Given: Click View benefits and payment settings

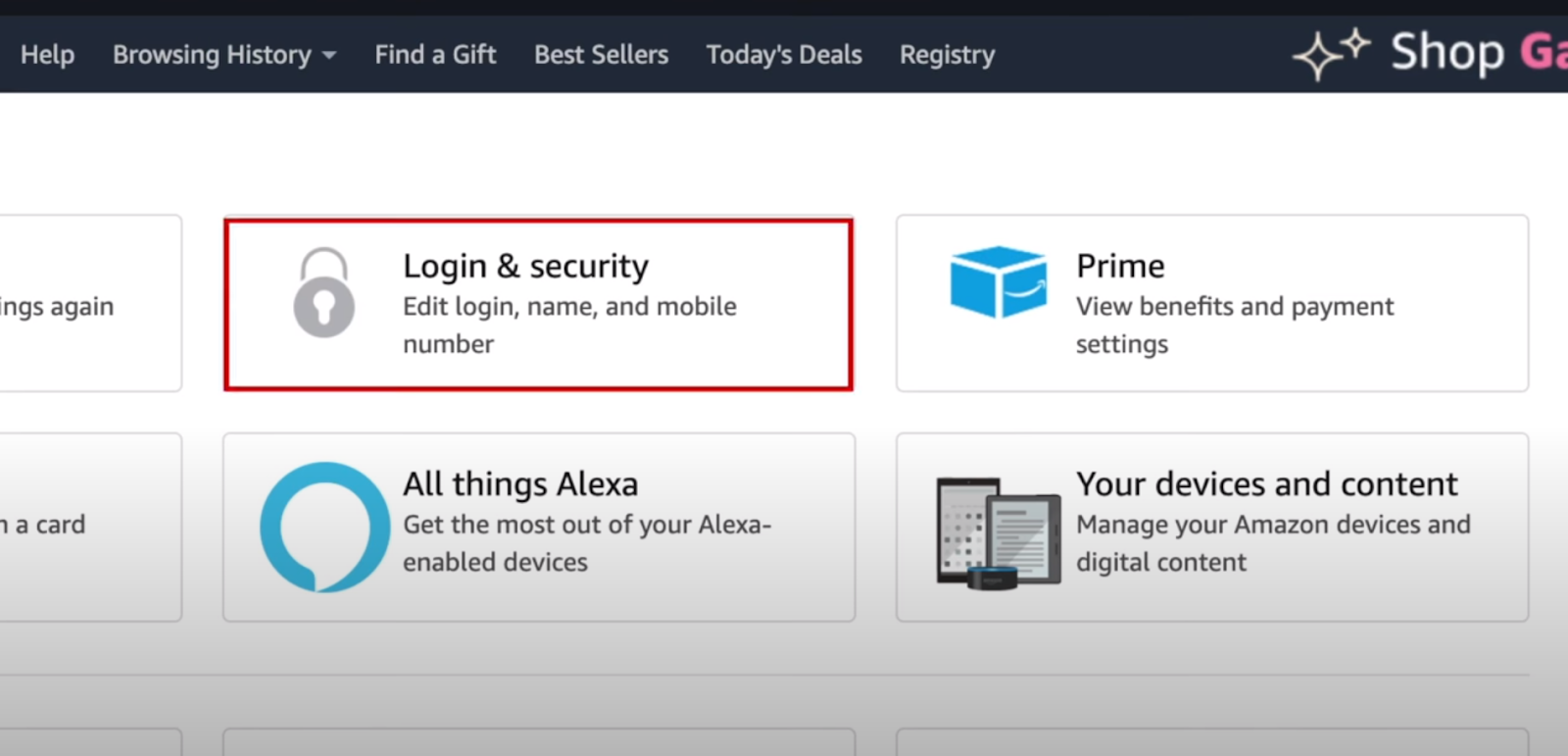Looking at the screenshot, I should click(1234, 325).
